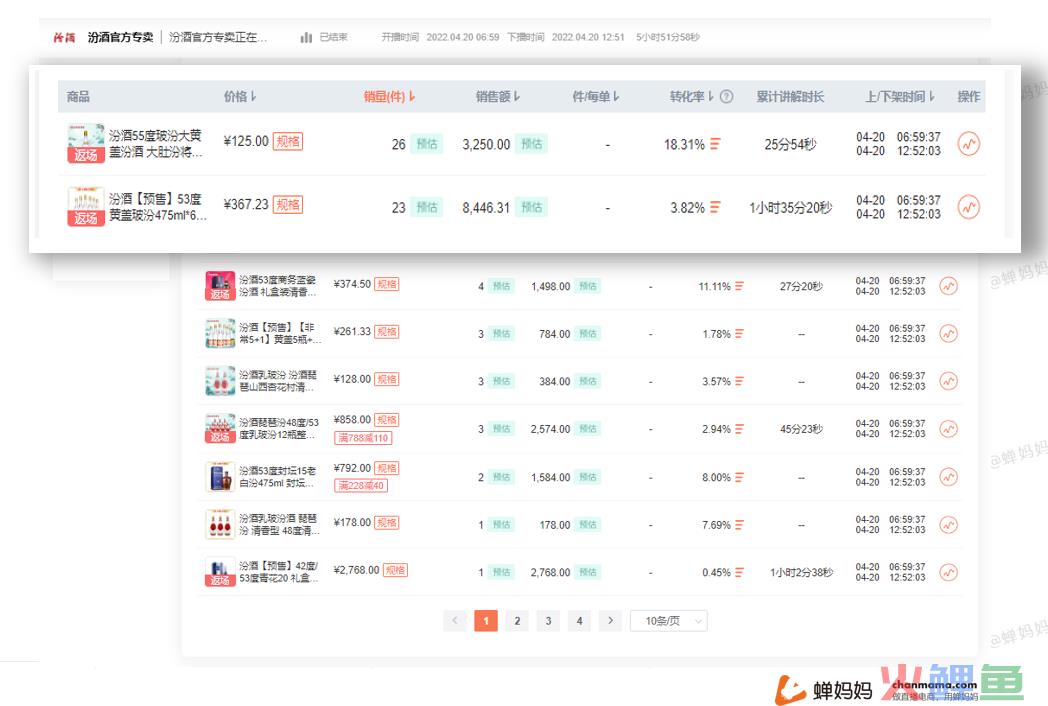
Task: Open product title 汾酒【预售】【非常5+1】黄盖5瓶
Action: click(x=280, y=334)
